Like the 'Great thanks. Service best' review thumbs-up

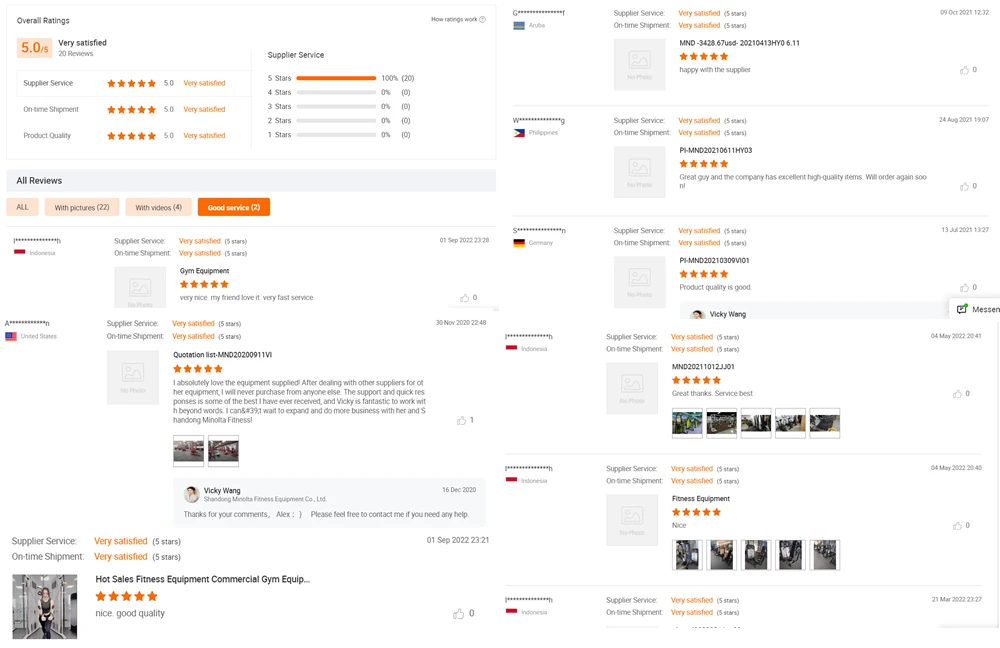957,394
